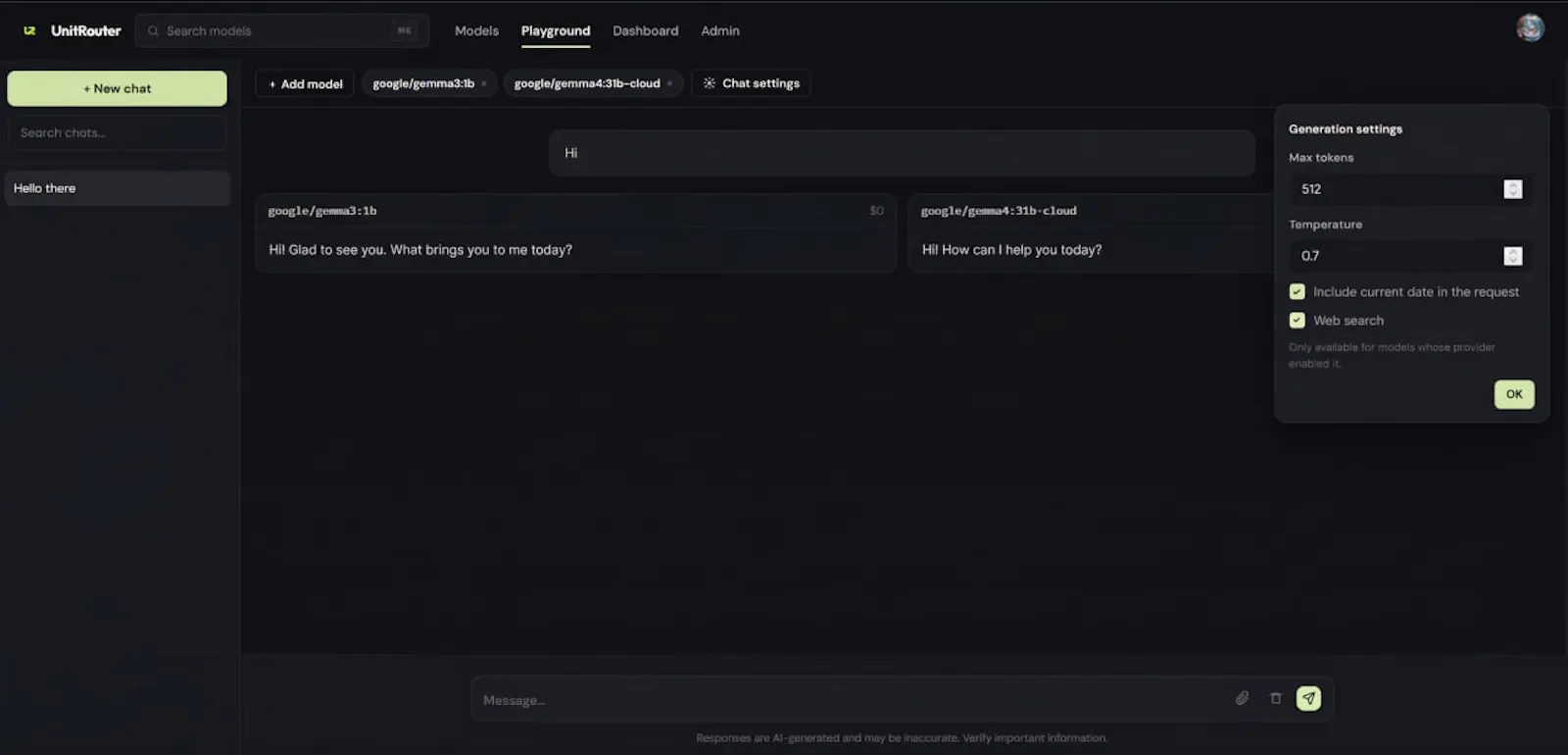Click the UnitRouter logo icon
The image size is (1568, 755).
pos(29,30)
